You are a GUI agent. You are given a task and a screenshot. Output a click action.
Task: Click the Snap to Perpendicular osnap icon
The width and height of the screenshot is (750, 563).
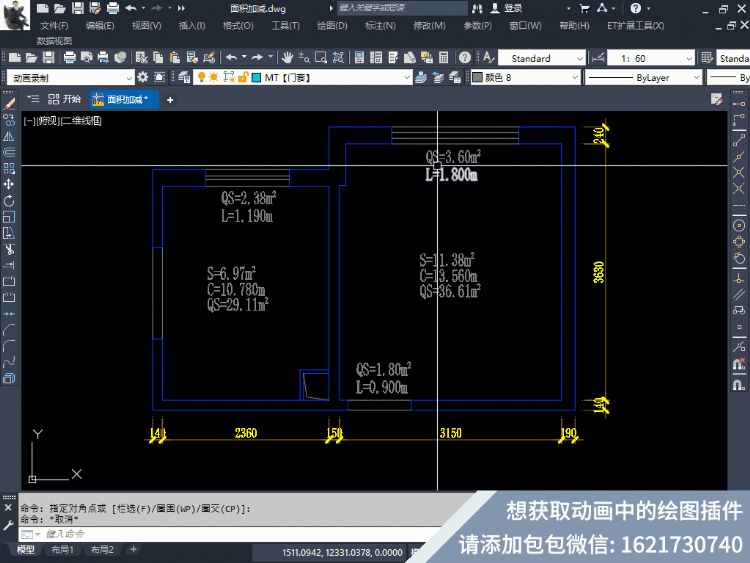[x=739, y=278]
